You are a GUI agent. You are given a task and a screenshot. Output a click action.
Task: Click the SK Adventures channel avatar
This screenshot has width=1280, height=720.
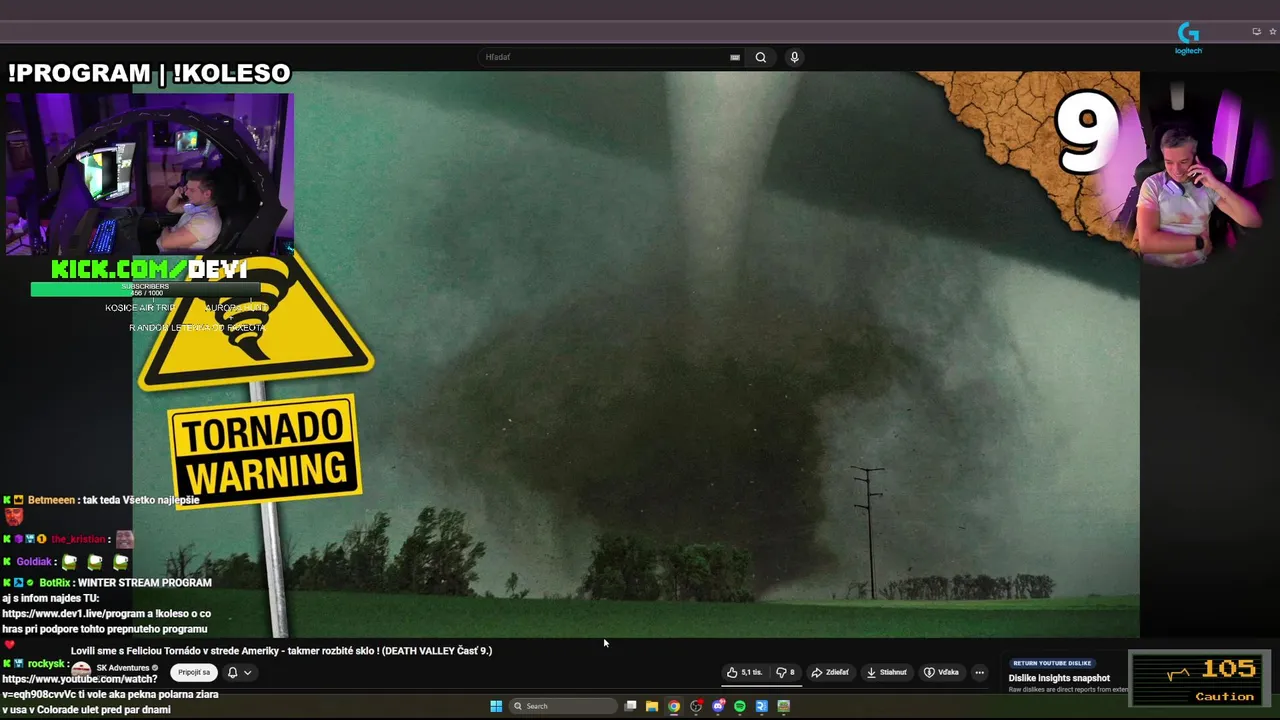[82, 671]
